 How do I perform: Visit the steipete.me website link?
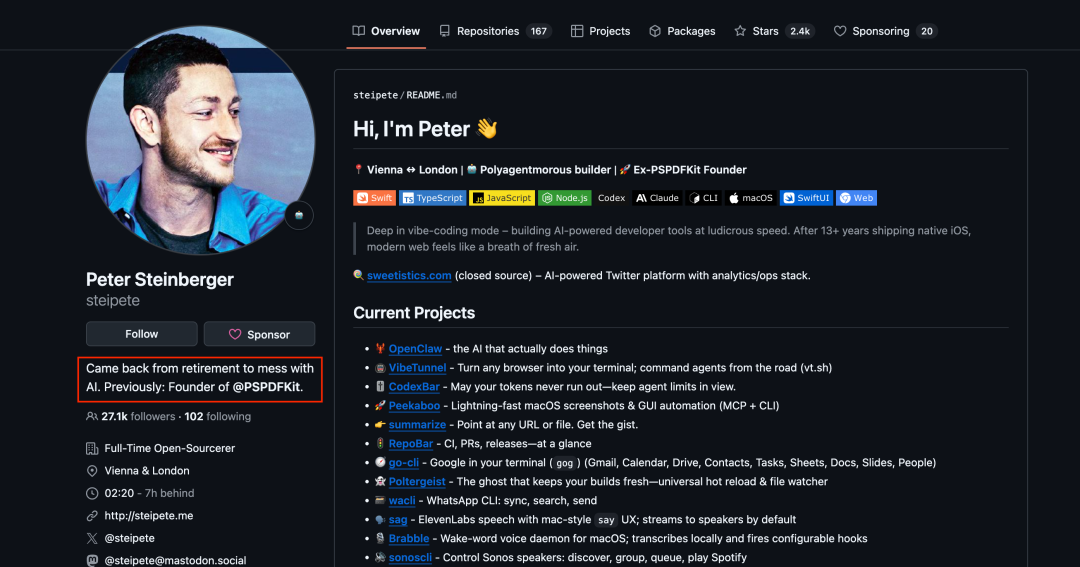click(x=148, y=516)
